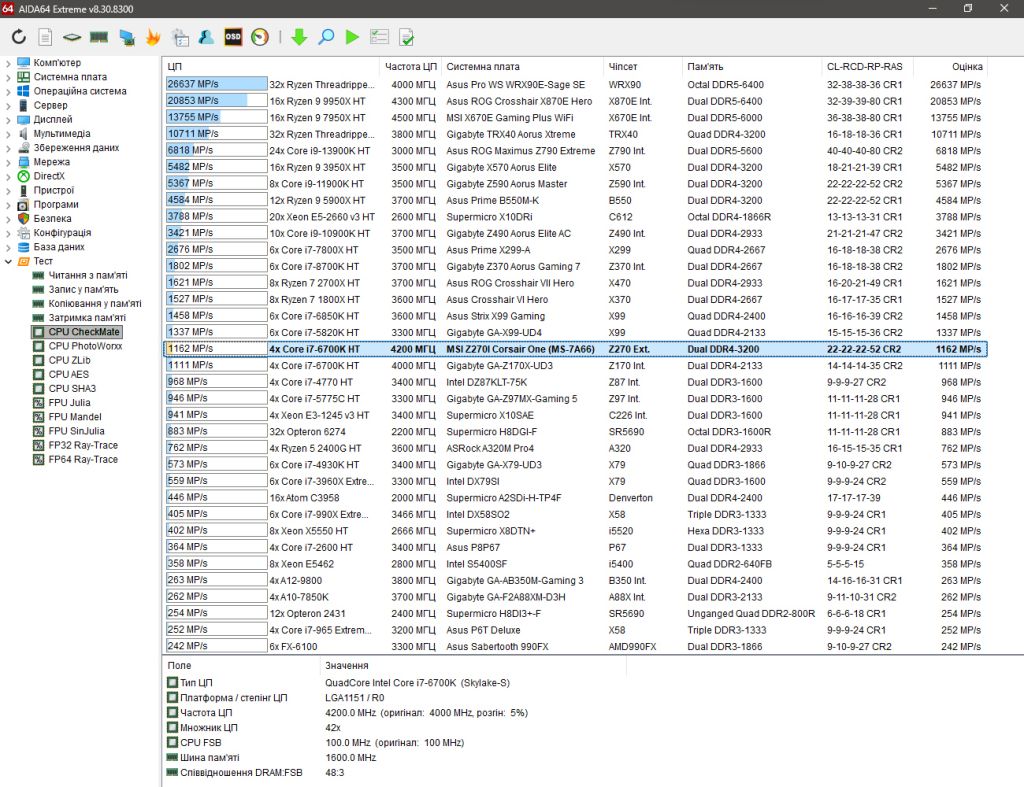The image size is (1024, 787).
Task: Expand the База даних tree node
Action: tap(8, 247)
